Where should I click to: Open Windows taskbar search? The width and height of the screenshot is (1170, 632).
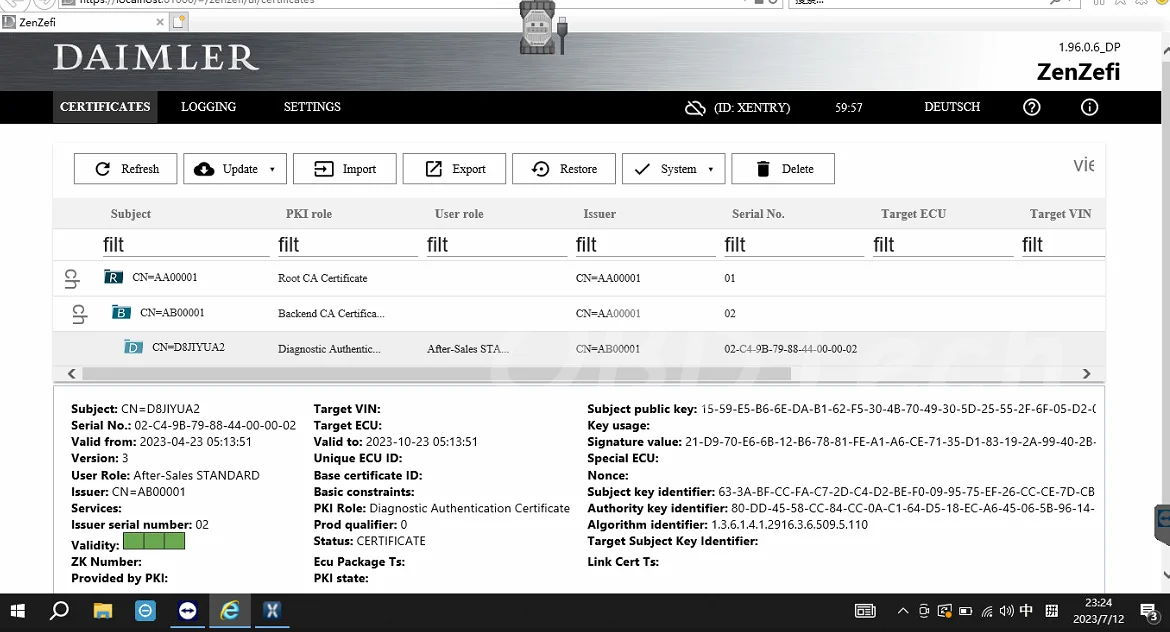coord(59,611)
